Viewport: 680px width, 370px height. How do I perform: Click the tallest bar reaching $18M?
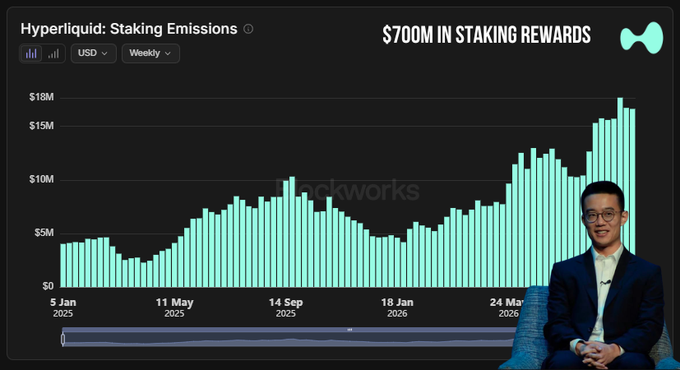pyautogui.click(x=620, y=143)
